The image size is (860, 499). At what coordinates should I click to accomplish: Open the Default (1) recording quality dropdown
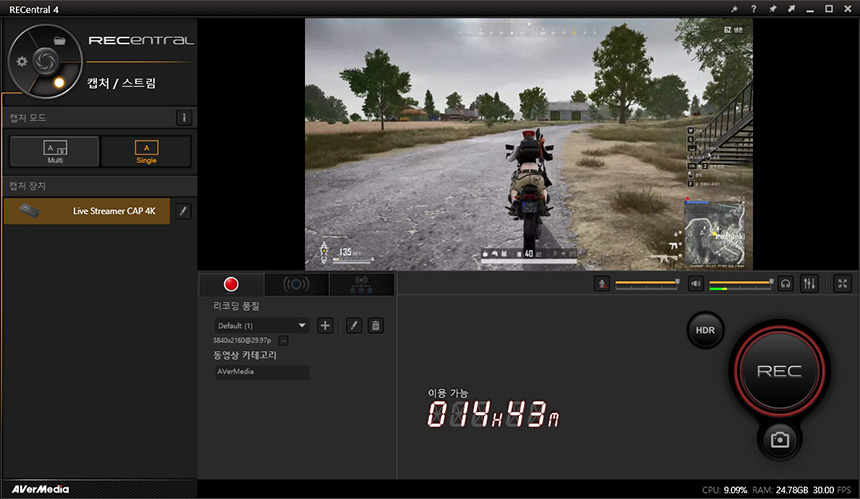pyautogui.click(x=261, y=325)
